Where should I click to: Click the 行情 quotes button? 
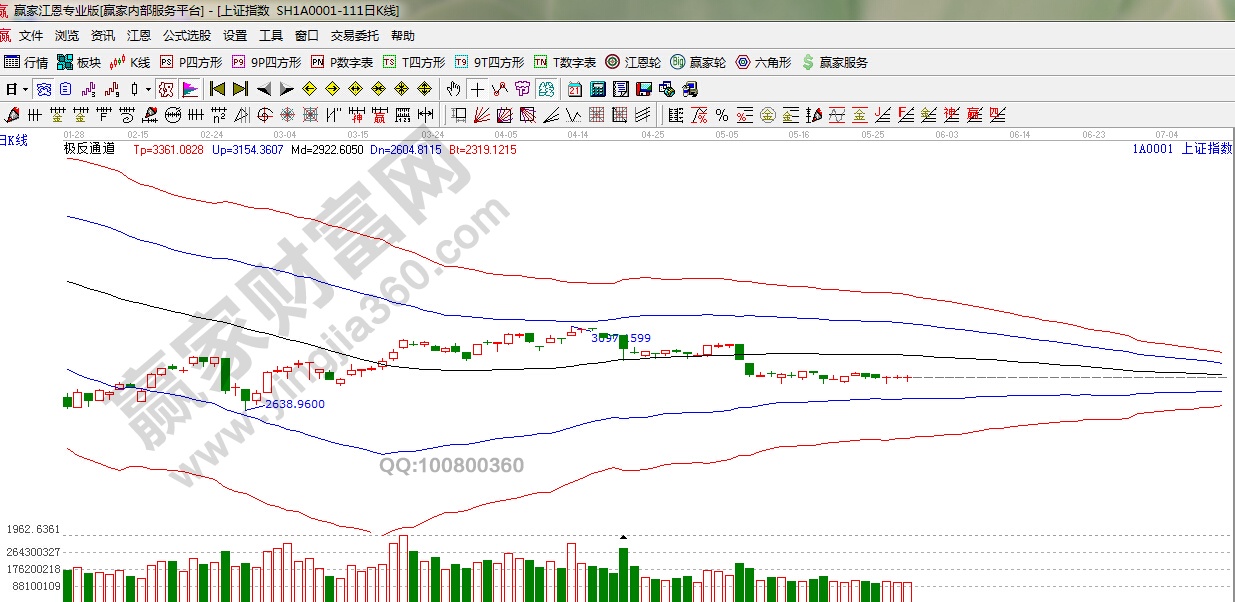pyautogui.click(x=27, y=62)
